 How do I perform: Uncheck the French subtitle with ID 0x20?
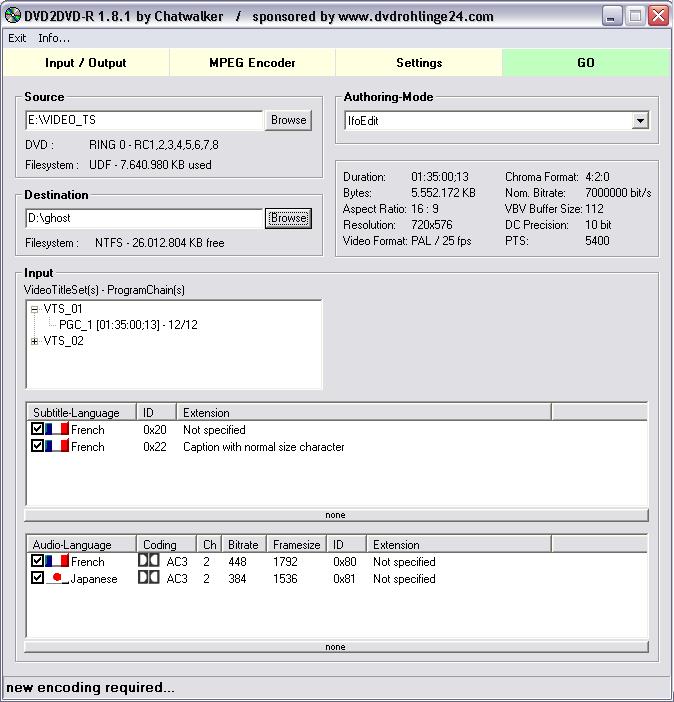37,429
